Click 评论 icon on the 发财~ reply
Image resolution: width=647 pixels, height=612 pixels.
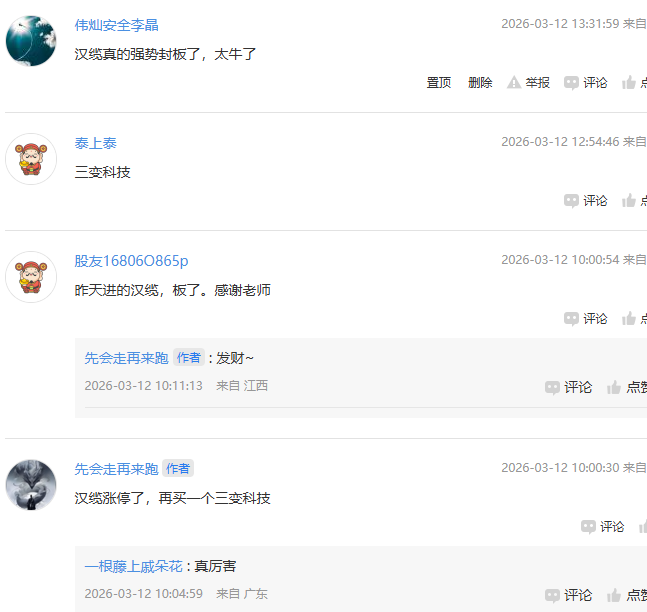point(568,387)
